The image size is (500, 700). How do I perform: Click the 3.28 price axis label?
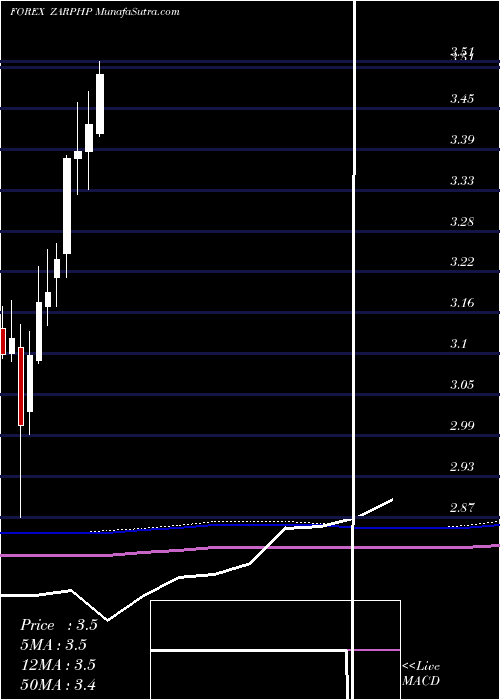coord(462,222)
